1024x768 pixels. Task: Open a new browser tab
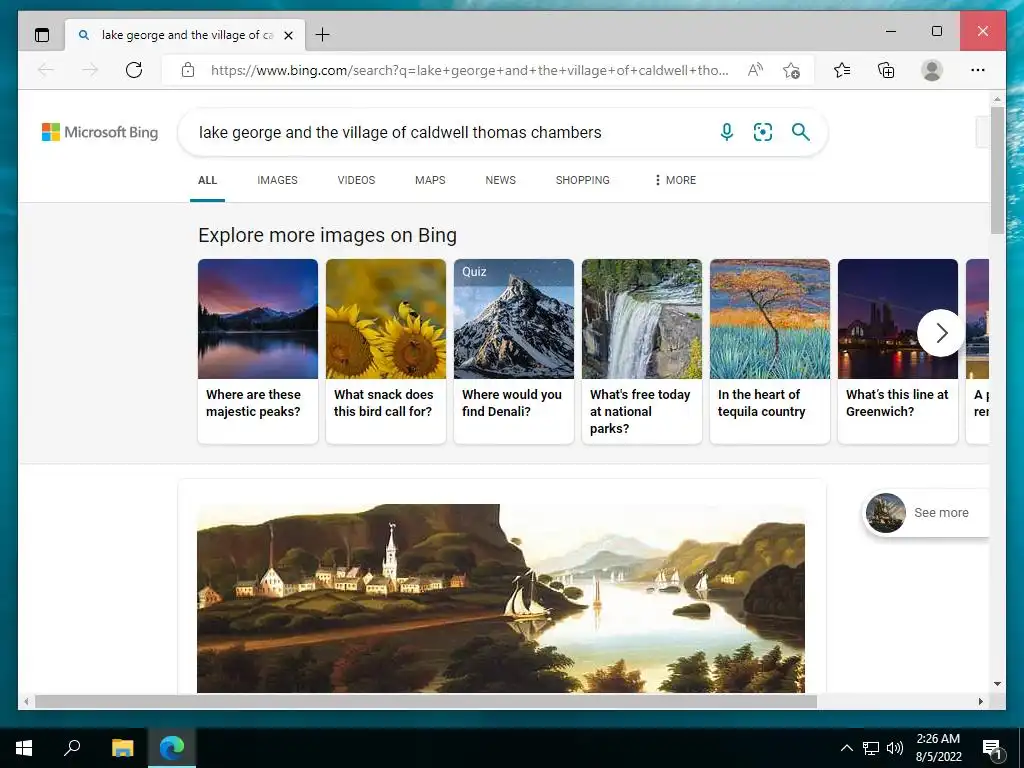tap(323, 35)
